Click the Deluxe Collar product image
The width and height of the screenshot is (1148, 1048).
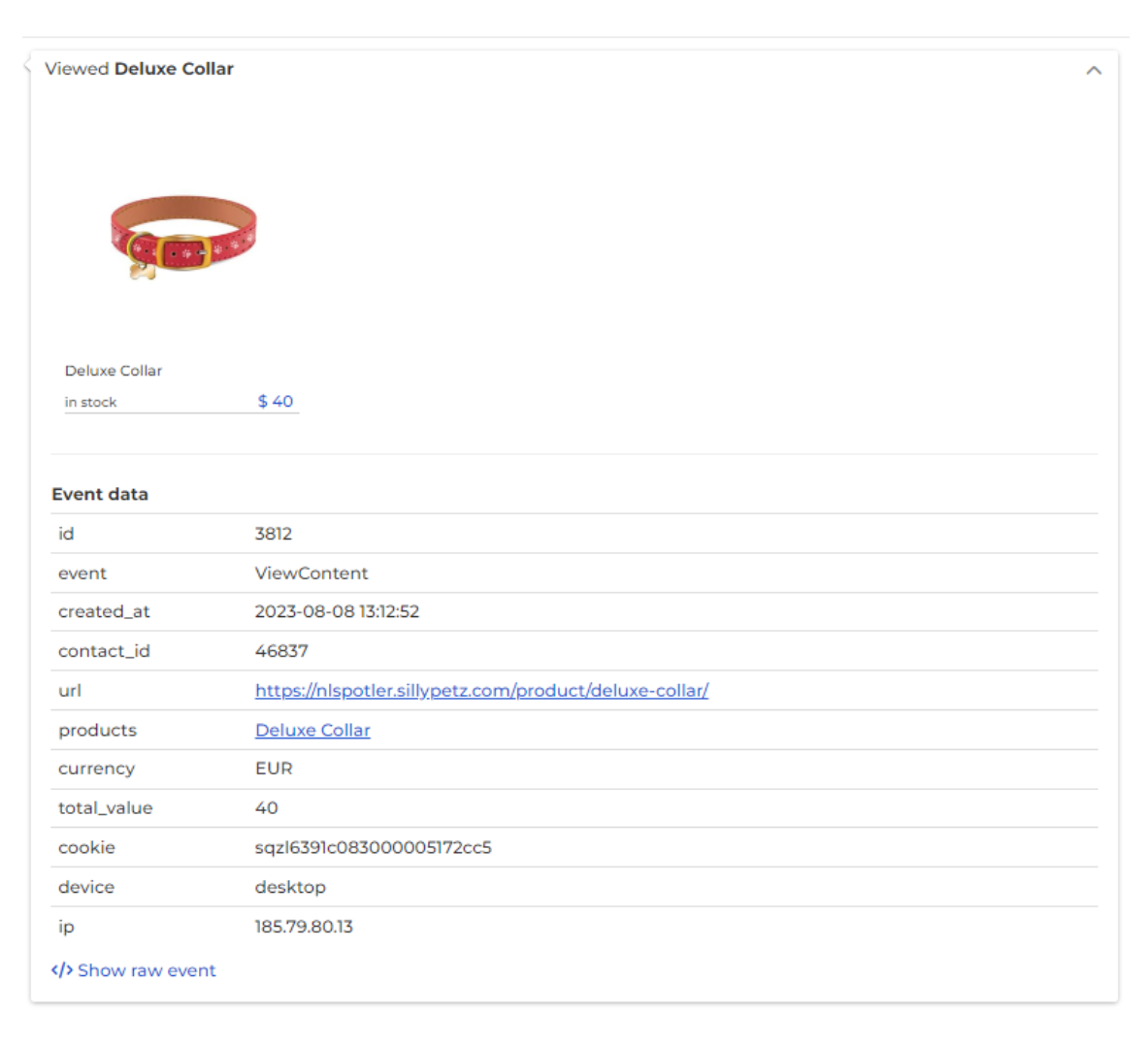point(182,237)
